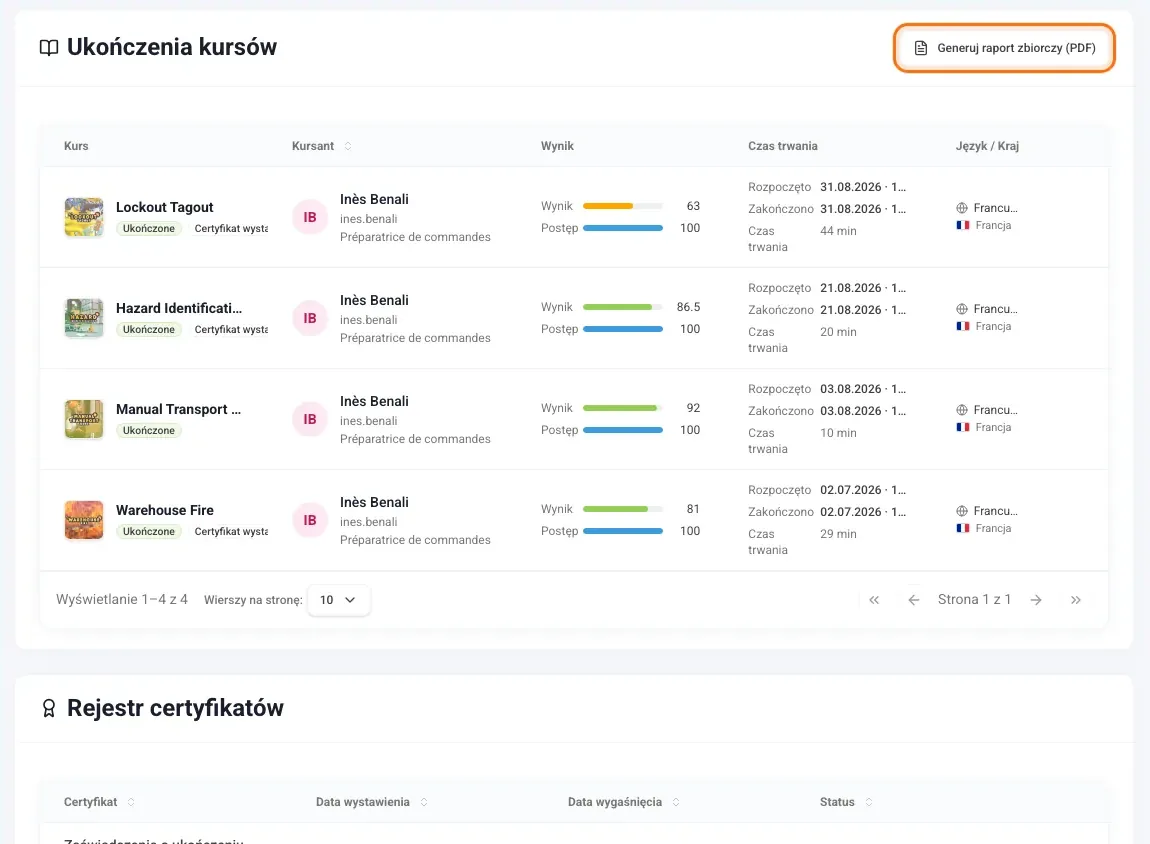Click Certyfikat wystawiony label under Lockout Tagout
The width and height of the screenshot is (1150, 844).
click(x=231, y=229)
